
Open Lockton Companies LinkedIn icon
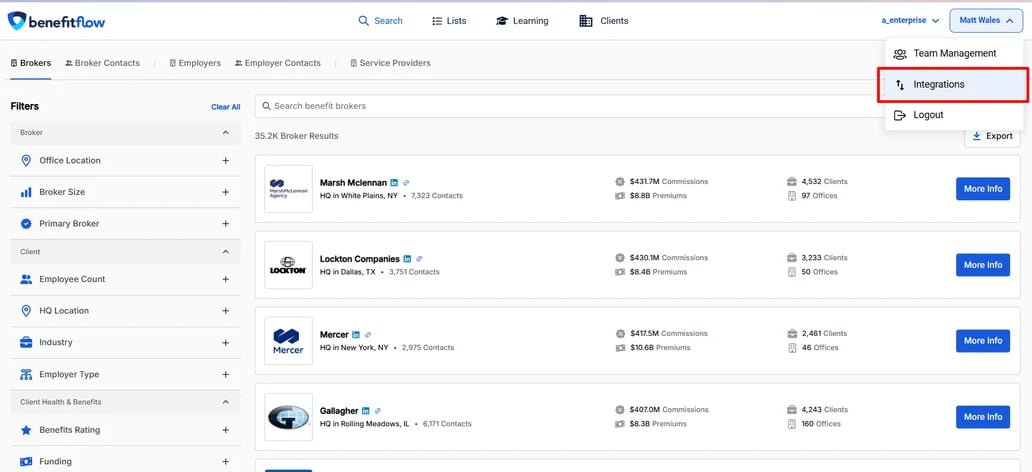(x=407, y=259)
